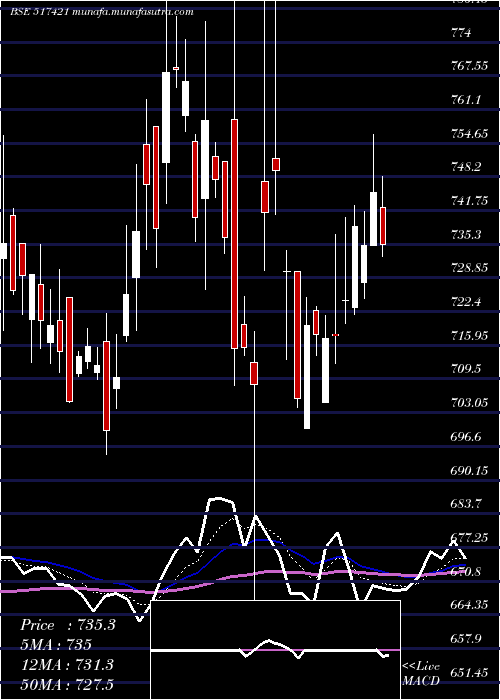Click the tall white candle at the chart peak
The height and width of the screenshot is (700, 500).
click(x=166, y=117)
